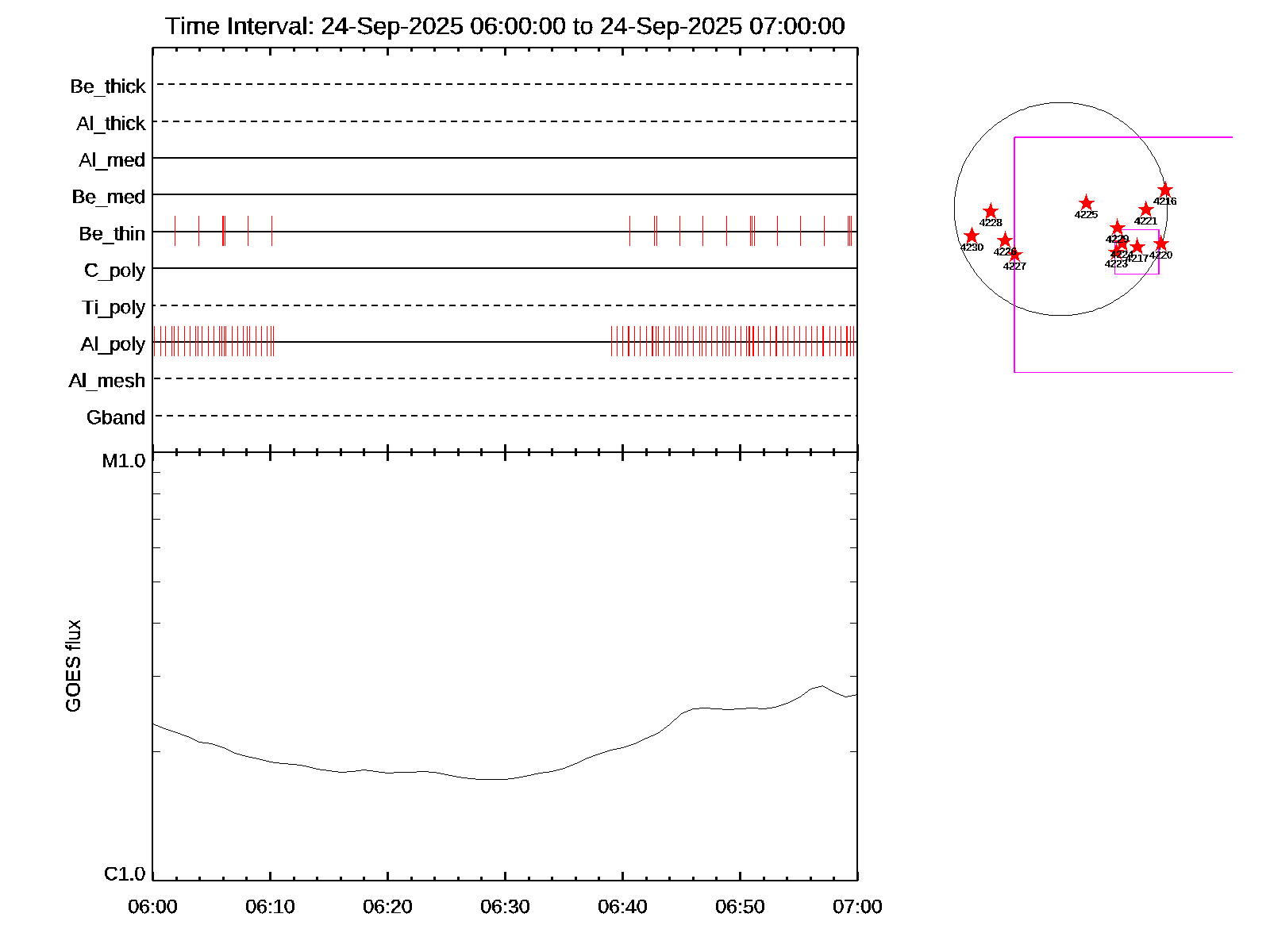Viewport: 1270px width, 952px height.
Task: Click the 4227 region number label
Action: point(1014,267)
